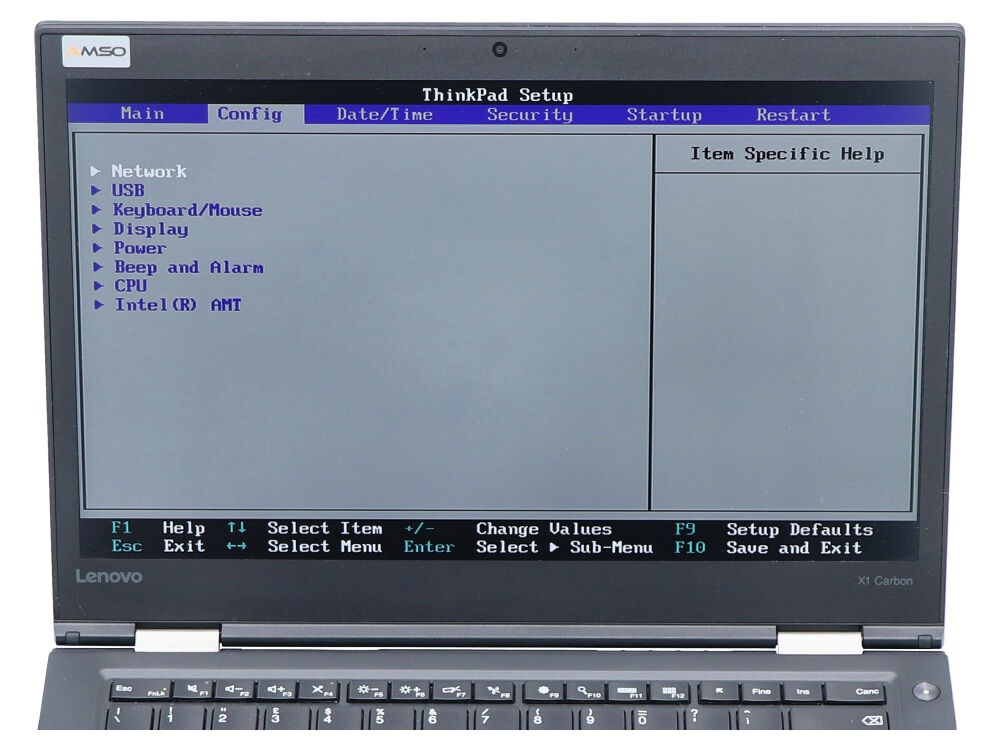This screenshot has width=1000, height=750.
Task: Open the Security tab
Action: (x=529, y=115)
